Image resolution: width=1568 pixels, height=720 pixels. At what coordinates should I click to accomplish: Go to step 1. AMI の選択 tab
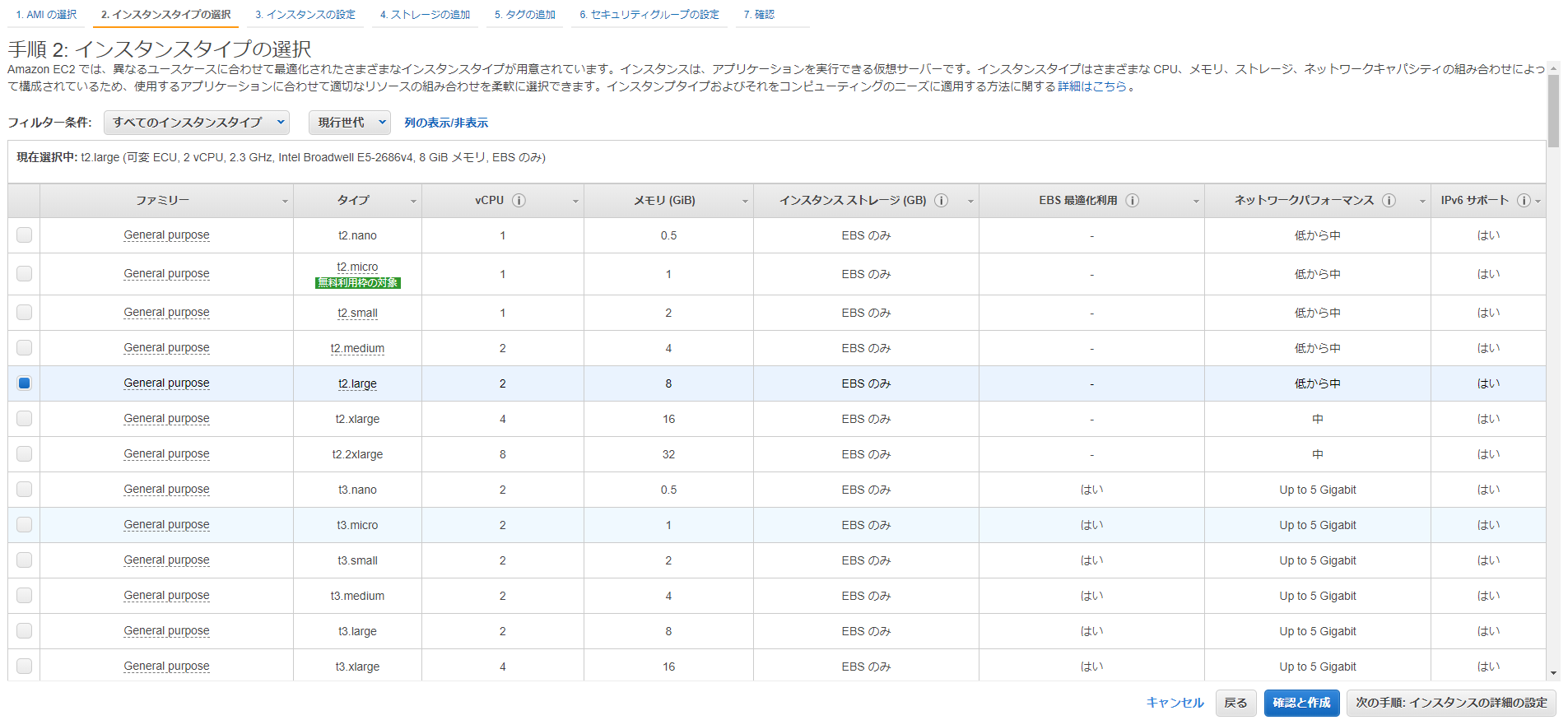tap(46, 15)
